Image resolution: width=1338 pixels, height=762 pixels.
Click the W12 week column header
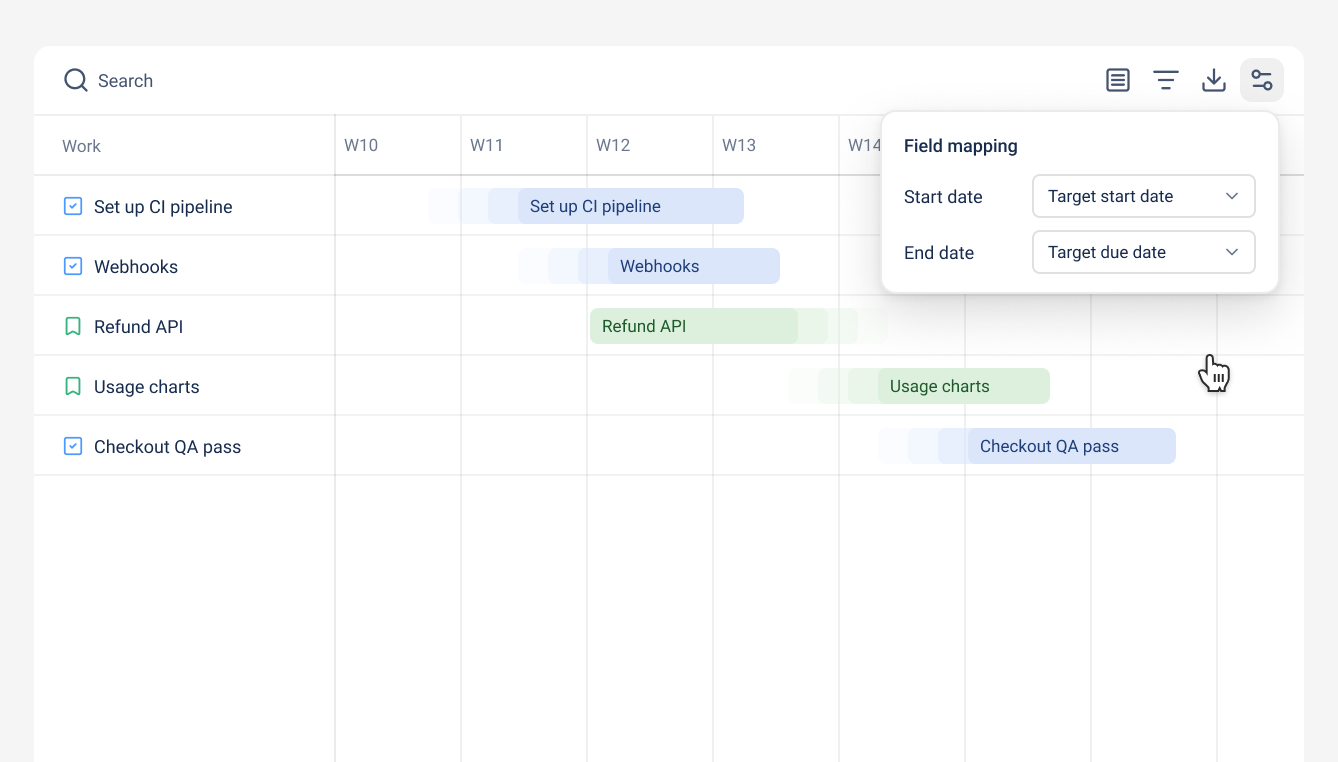(613, 145)
